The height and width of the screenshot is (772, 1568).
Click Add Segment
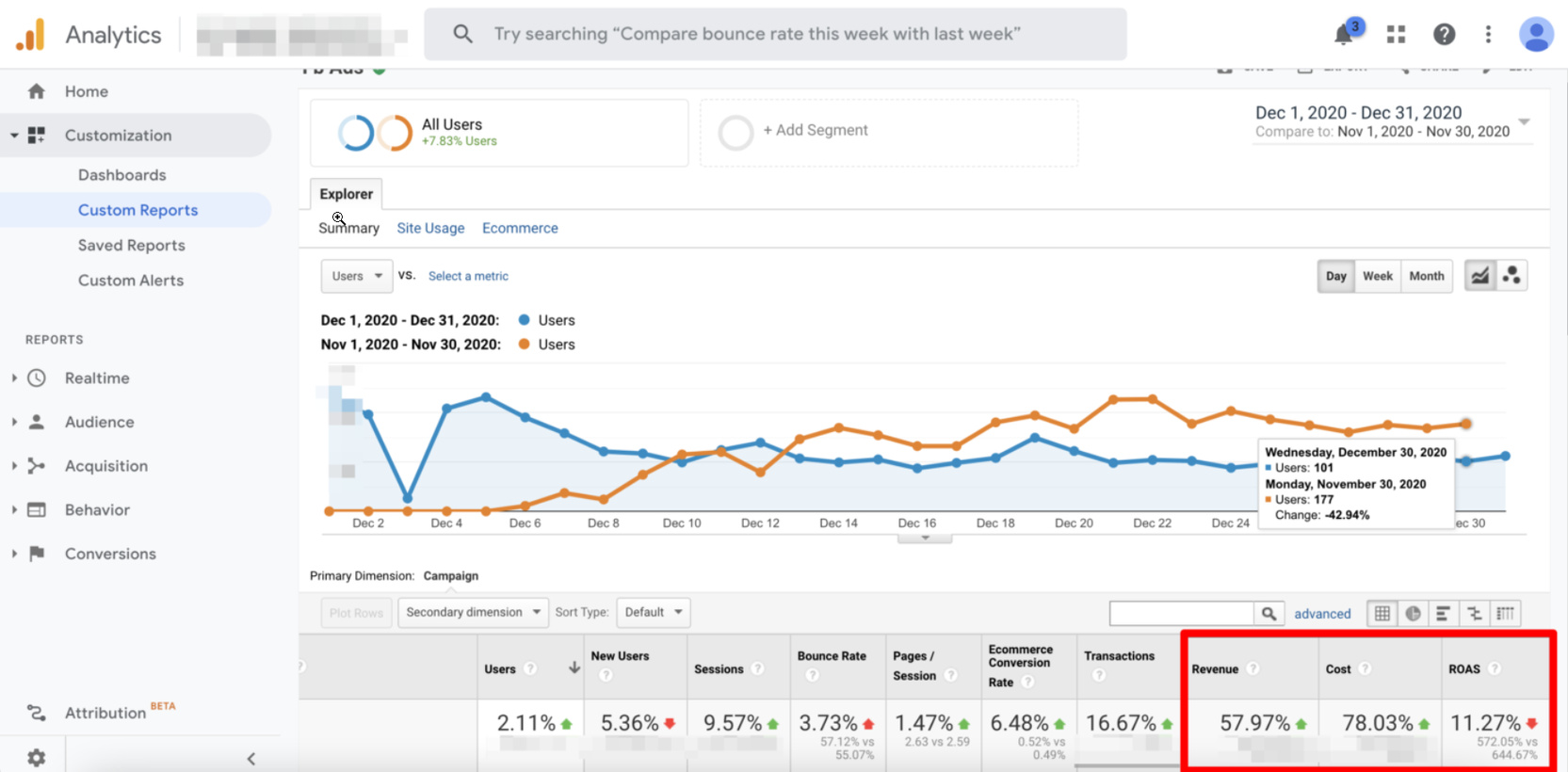point(816,130)
